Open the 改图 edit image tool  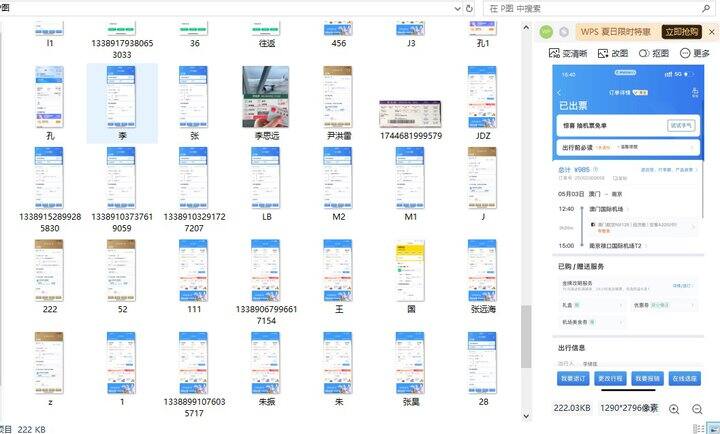point(612,53)
